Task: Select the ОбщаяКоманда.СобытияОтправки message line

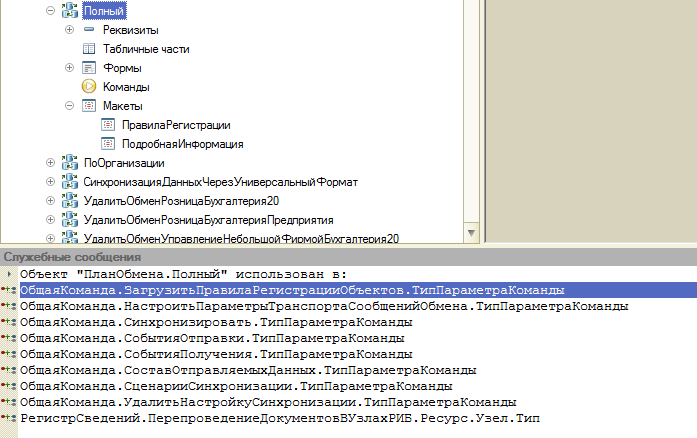Action: pyautogui.click(x=212, y=338)
